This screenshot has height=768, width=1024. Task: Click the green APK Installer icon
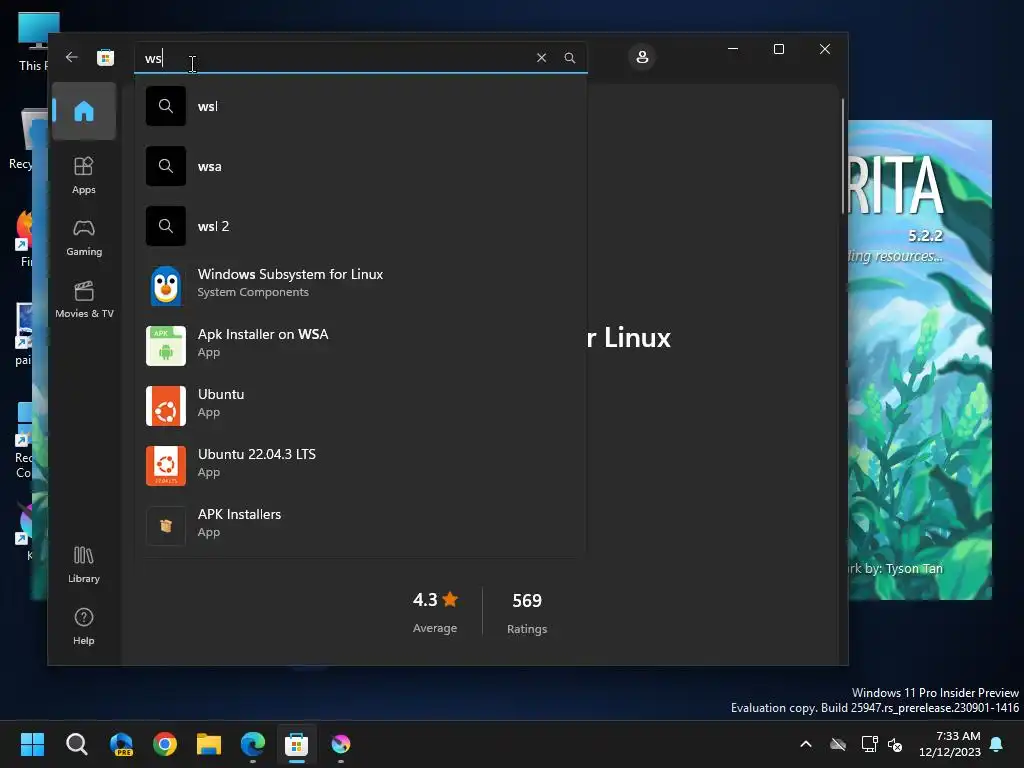coord(166,346)
